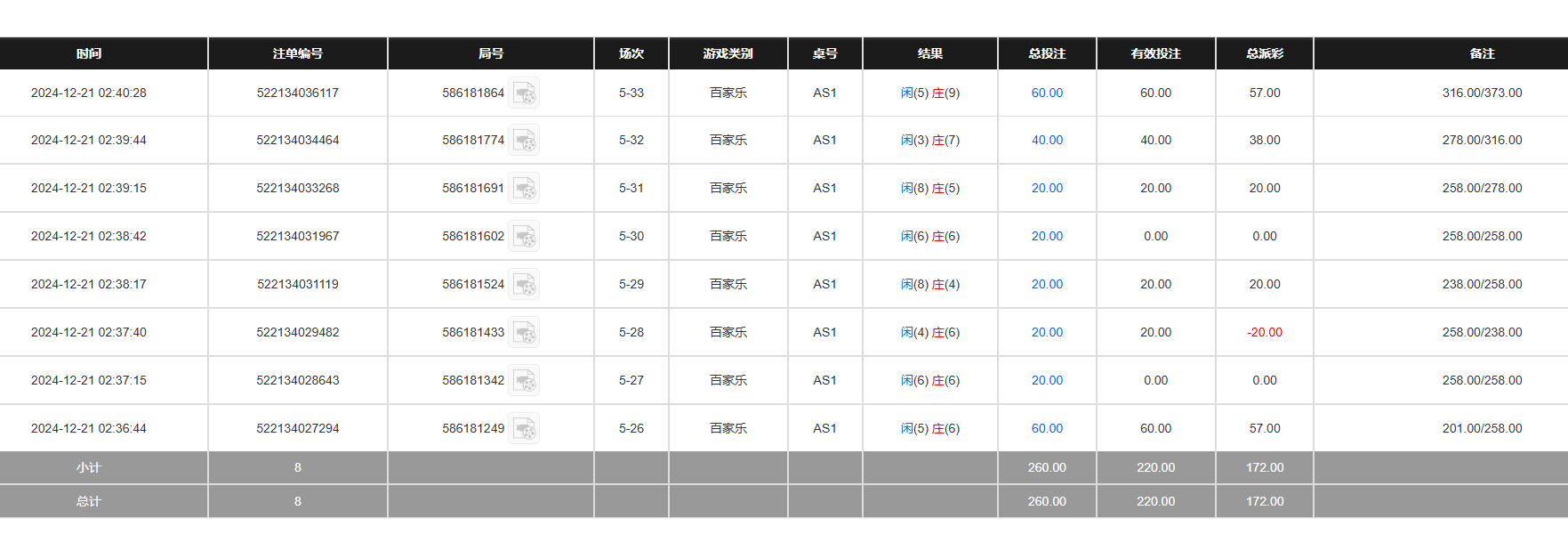Click blue 20.00 total bet in session 5-31
Viewport: 1568px width, 559px height.
[x=1047, y=188]
